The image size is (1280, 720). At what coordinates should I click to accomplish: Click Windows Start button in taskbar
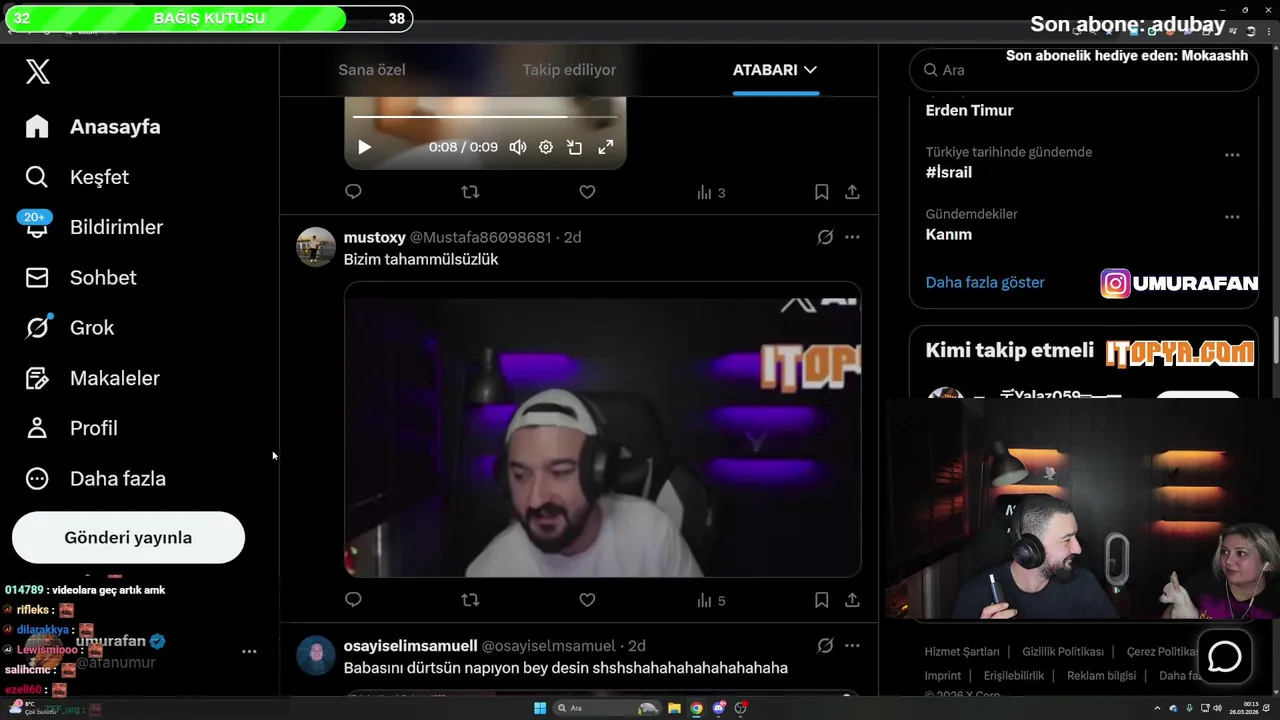pos(540,708)
